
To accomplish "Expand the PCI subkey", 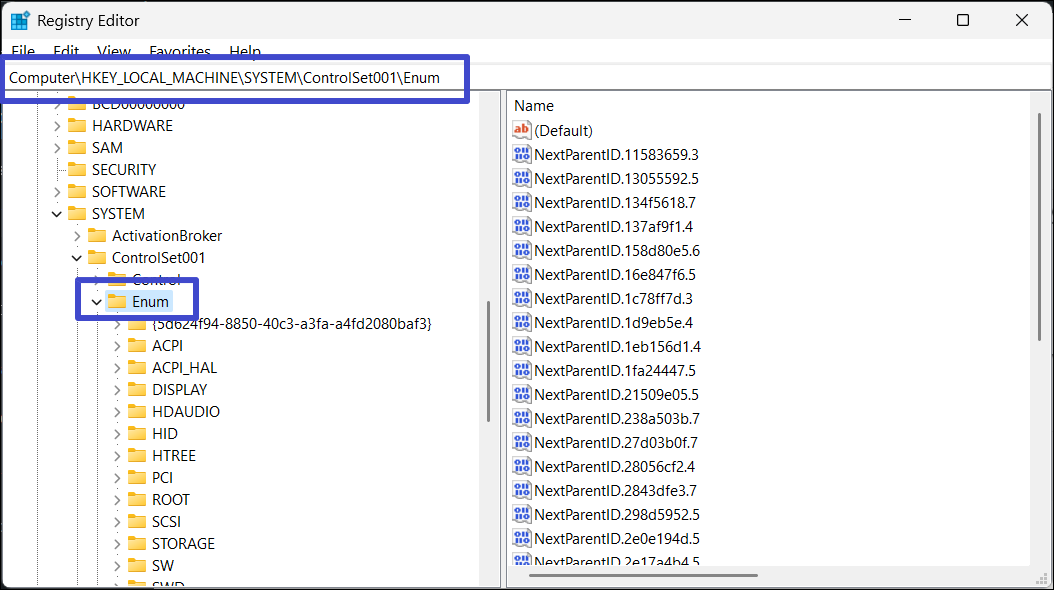I will click(117, 478).
